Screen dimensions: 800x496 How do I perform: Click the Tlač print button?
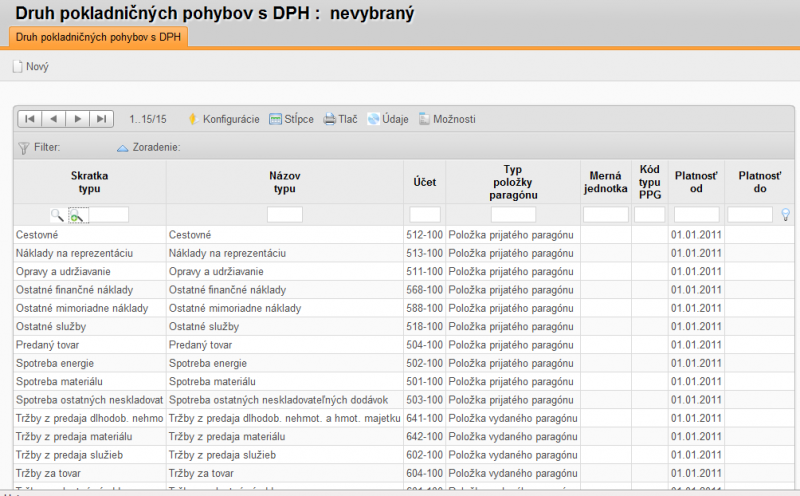pos(340,119)
